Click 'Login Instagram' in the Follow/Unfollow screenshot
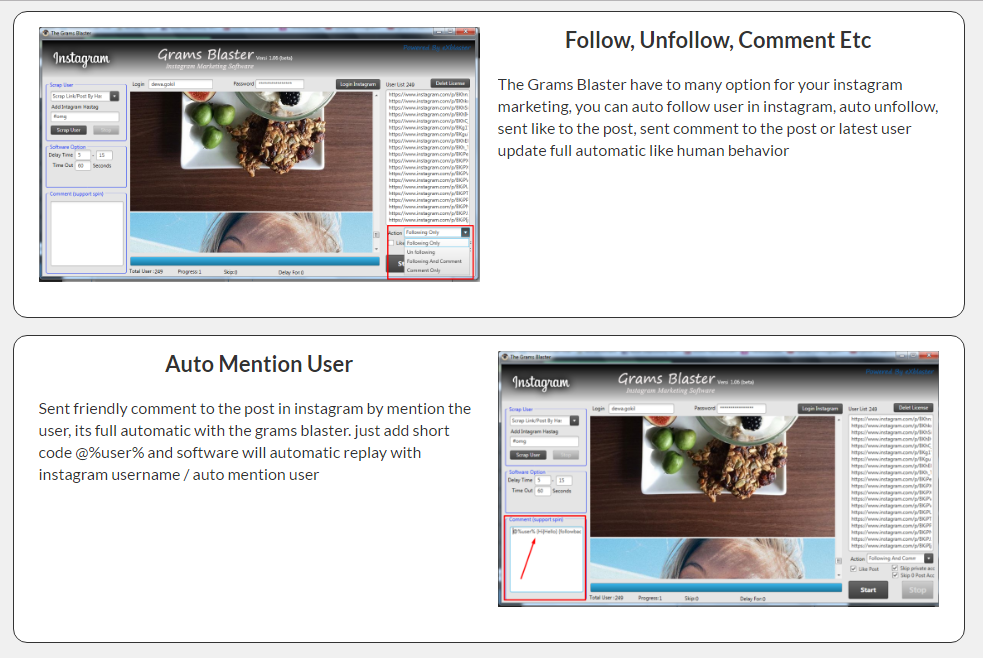Viewport: 983px width, 658px height. (358, 84)
